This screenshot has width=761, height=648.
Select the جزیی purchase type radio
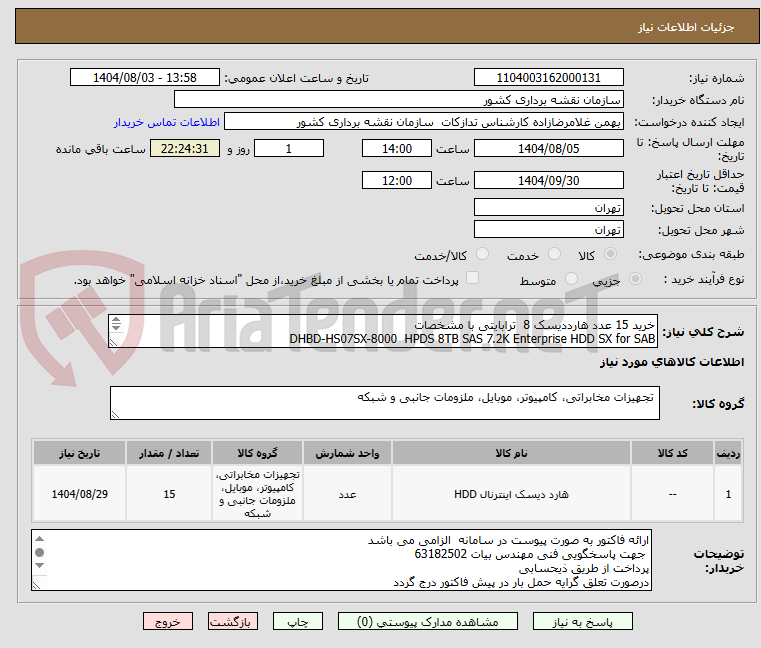click(x=635, y=279)
